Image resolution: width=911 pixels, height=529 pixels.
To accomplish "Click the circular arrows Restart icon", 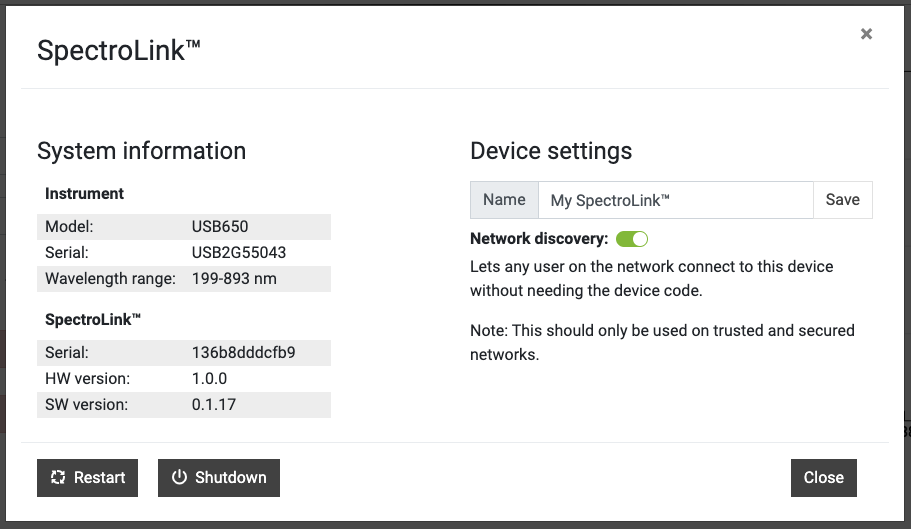I will point(58,478).
